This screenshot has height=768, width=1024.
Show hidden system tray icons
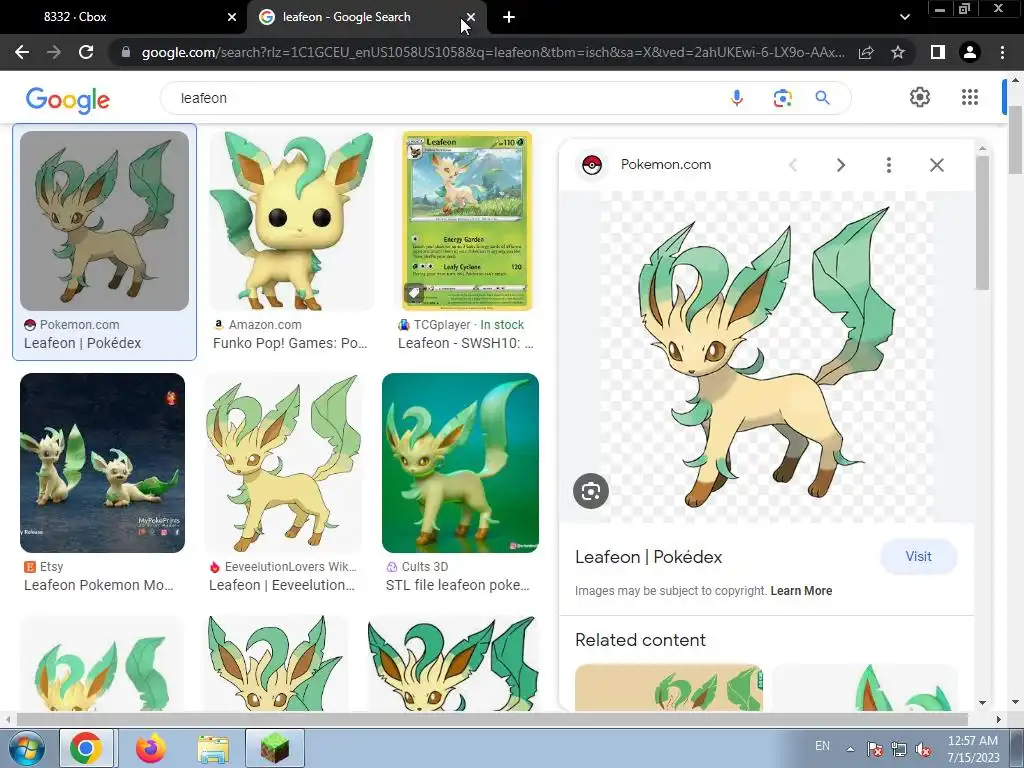pos(850,749)
